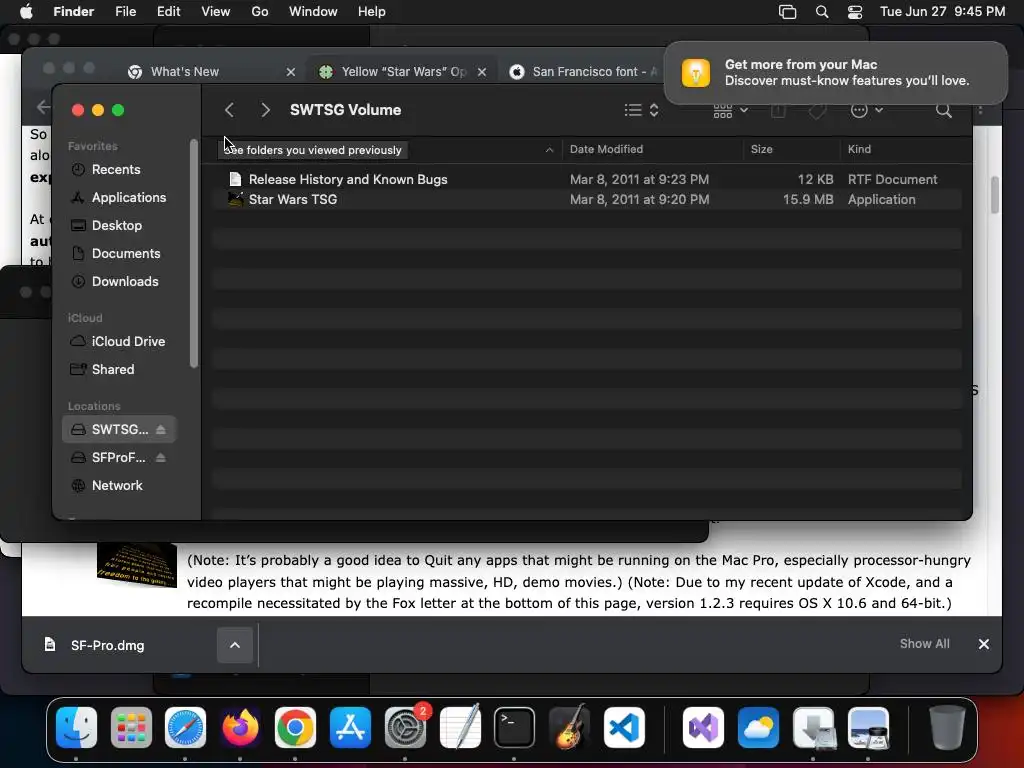
Task: Launch Safari from the Dock
Action: 185,728
